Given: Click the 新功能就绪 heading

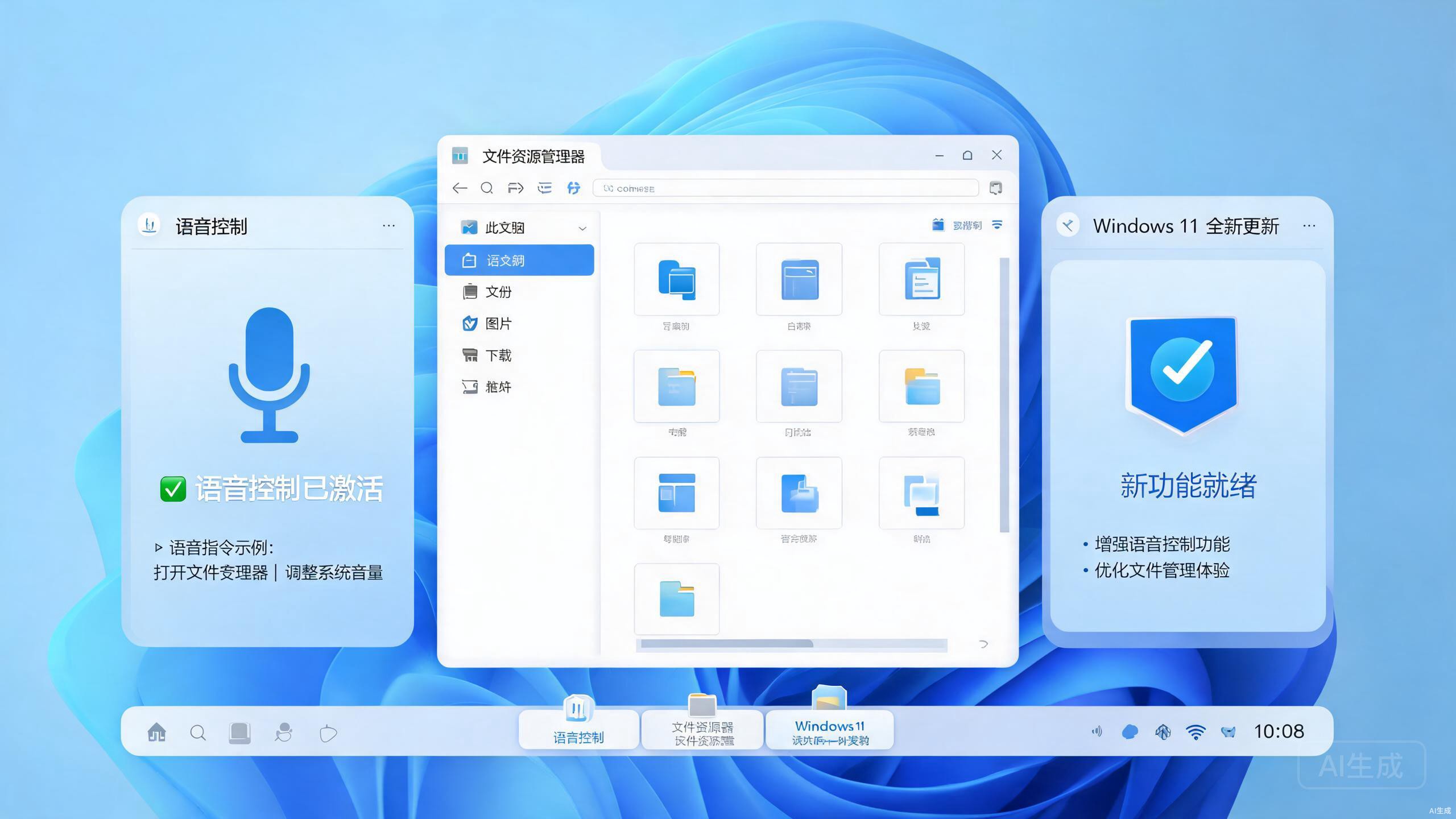Looking at the screenshot, I should click(x=1188, y=486).
